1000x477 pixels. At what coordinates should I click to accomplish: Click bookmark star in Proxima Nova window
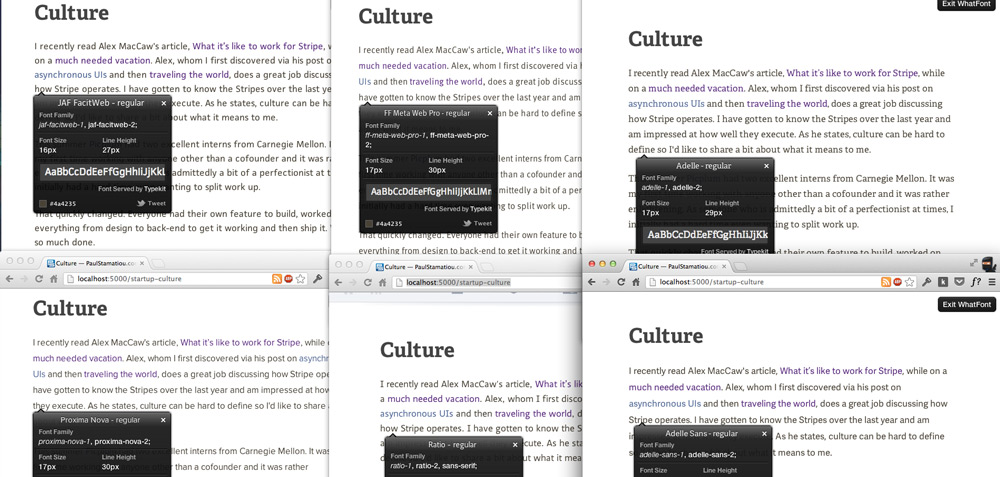[x=300, y=279]
